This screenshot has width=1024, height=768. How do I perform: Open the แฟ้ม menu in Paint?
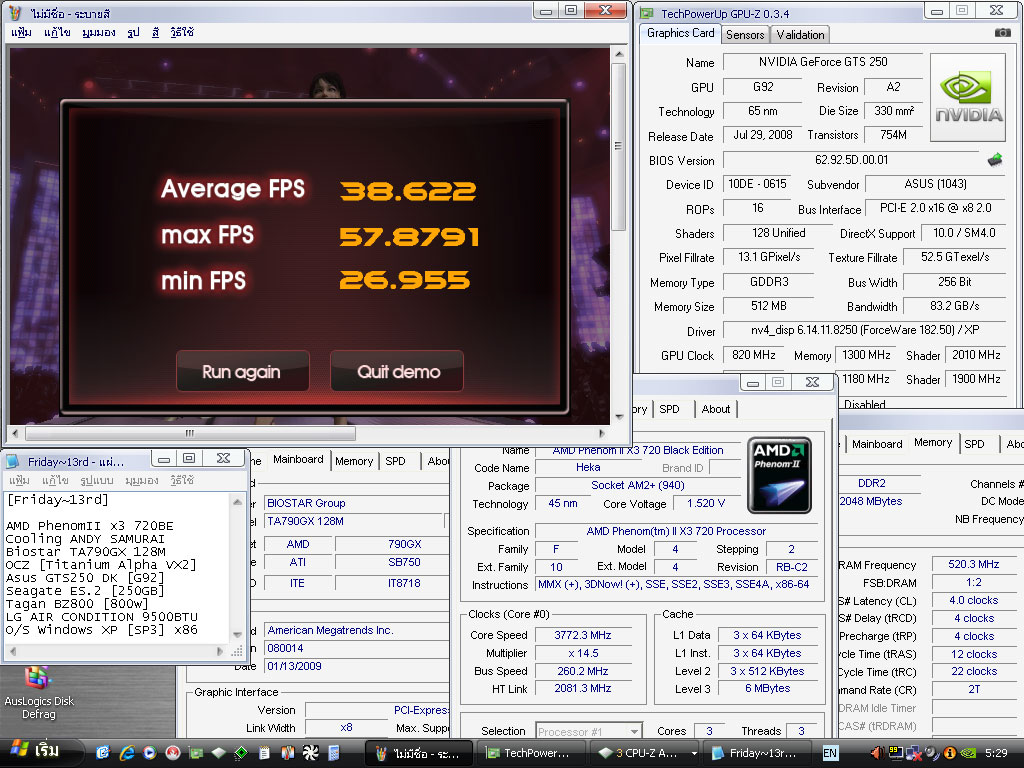coord(21,32)
